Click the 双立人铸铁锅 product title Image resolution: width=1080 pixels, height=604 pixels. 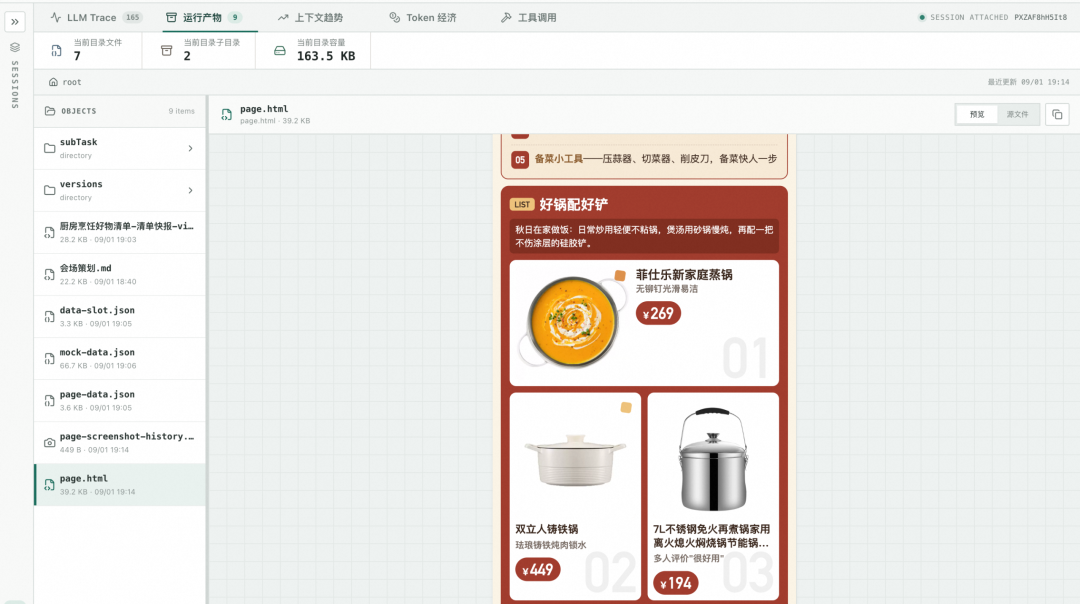pos(547,529)
